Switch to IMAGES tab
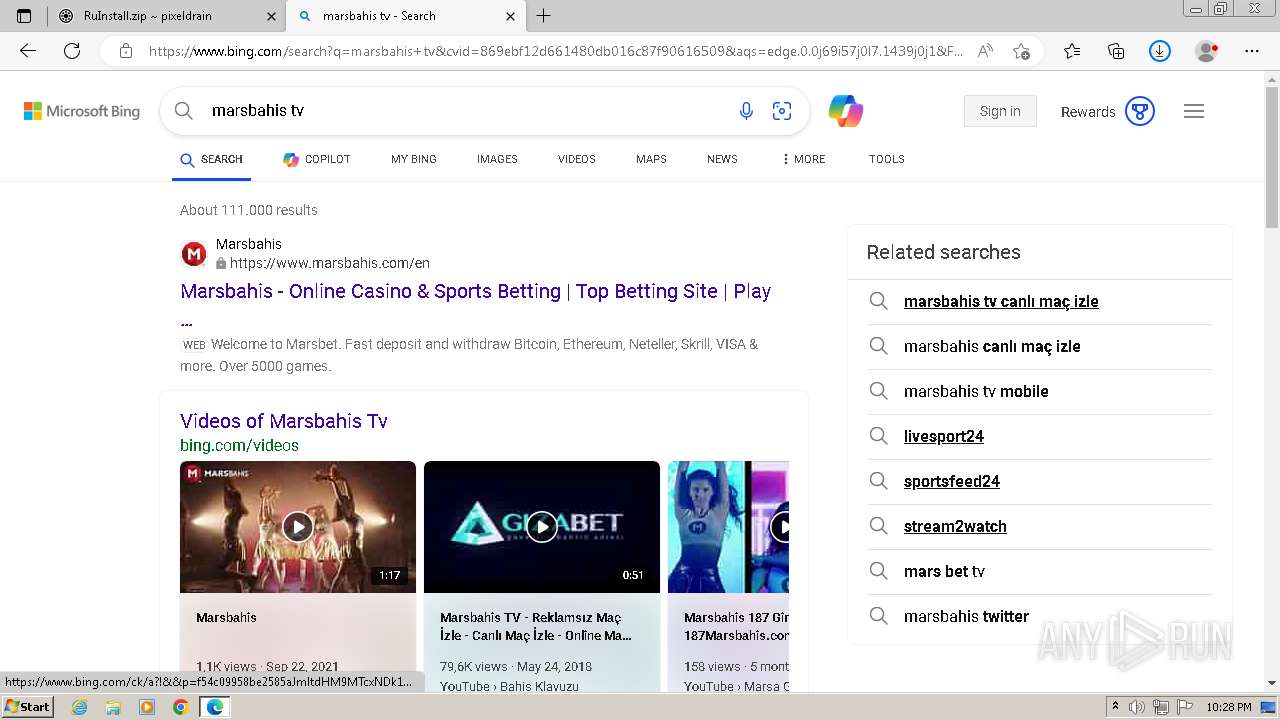The image size is (1280, 720). [x=497, y=159]
